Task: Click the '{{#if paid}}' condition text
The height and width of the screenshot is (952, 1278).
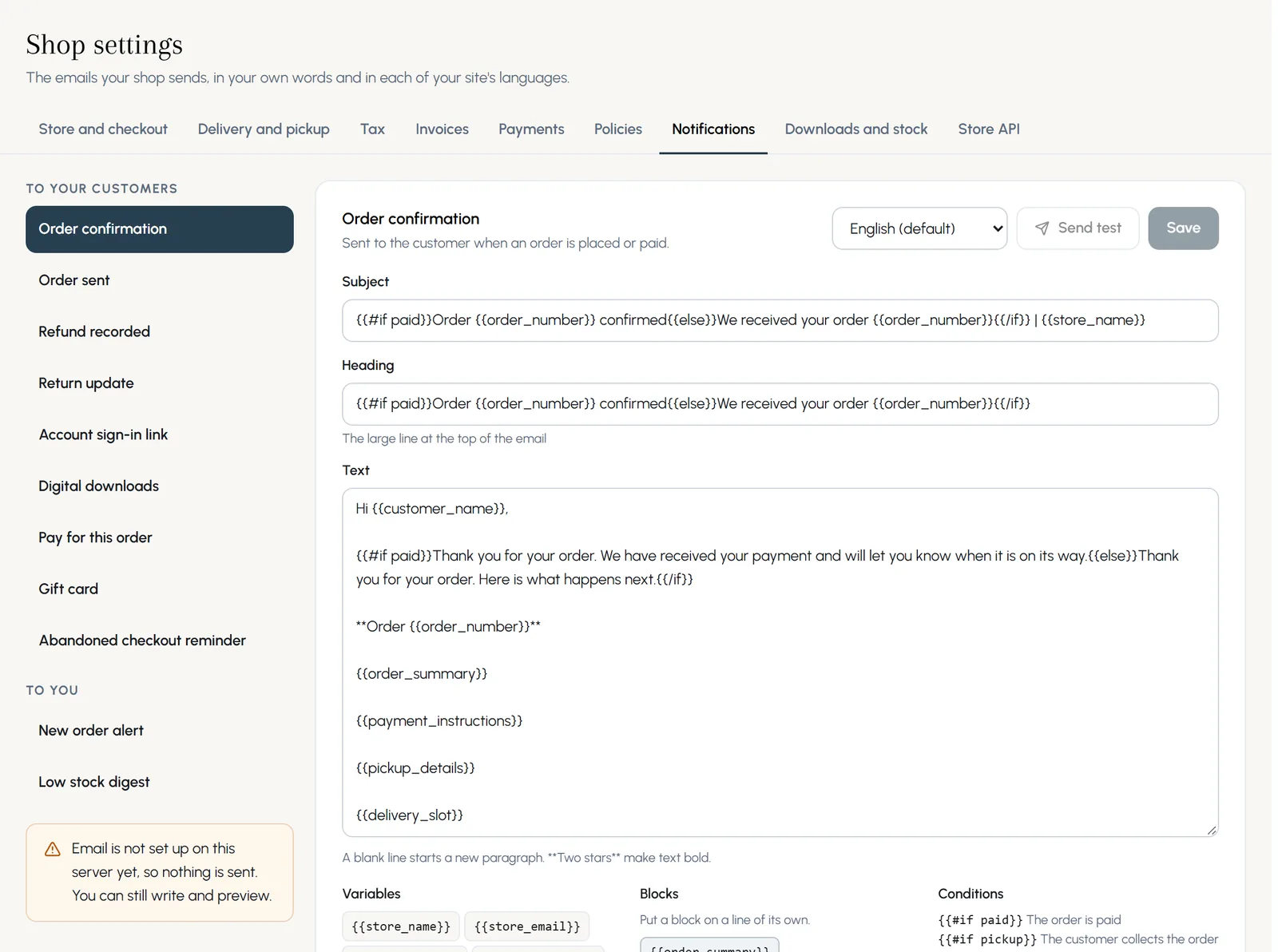Action: 980,920
